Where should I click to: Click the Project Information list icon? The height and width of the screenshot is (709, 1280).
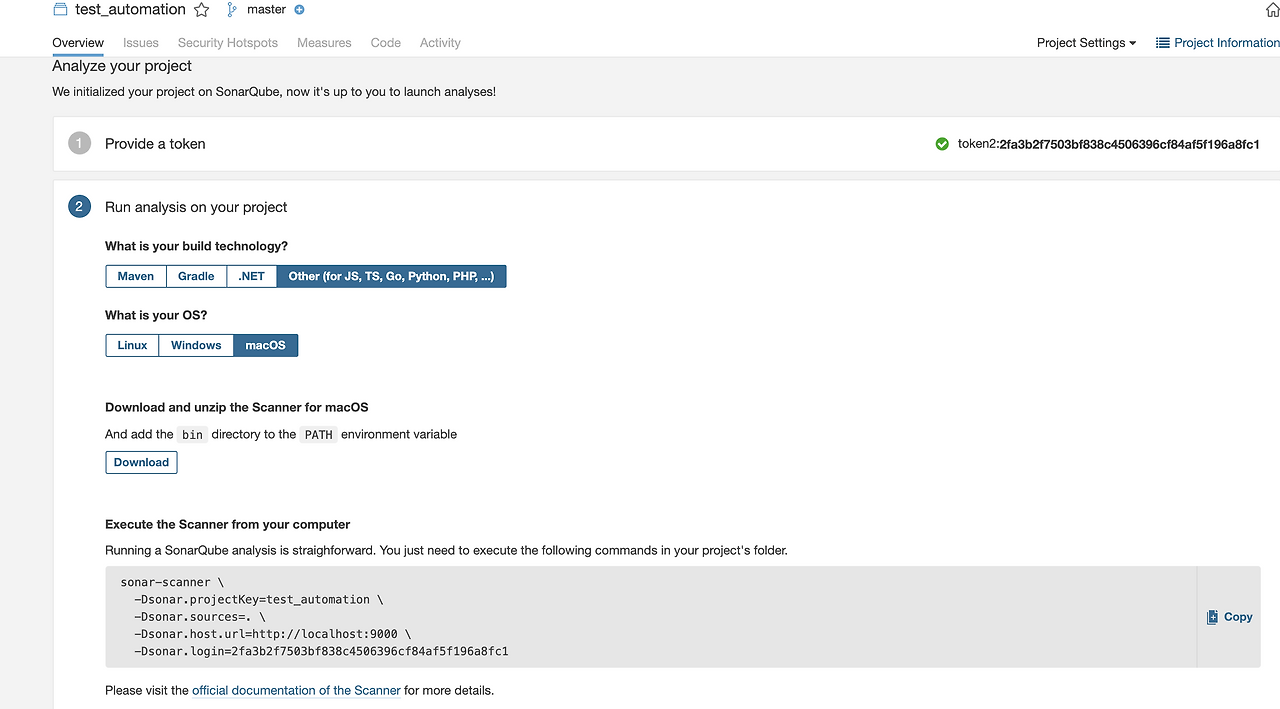point(1163,43)
